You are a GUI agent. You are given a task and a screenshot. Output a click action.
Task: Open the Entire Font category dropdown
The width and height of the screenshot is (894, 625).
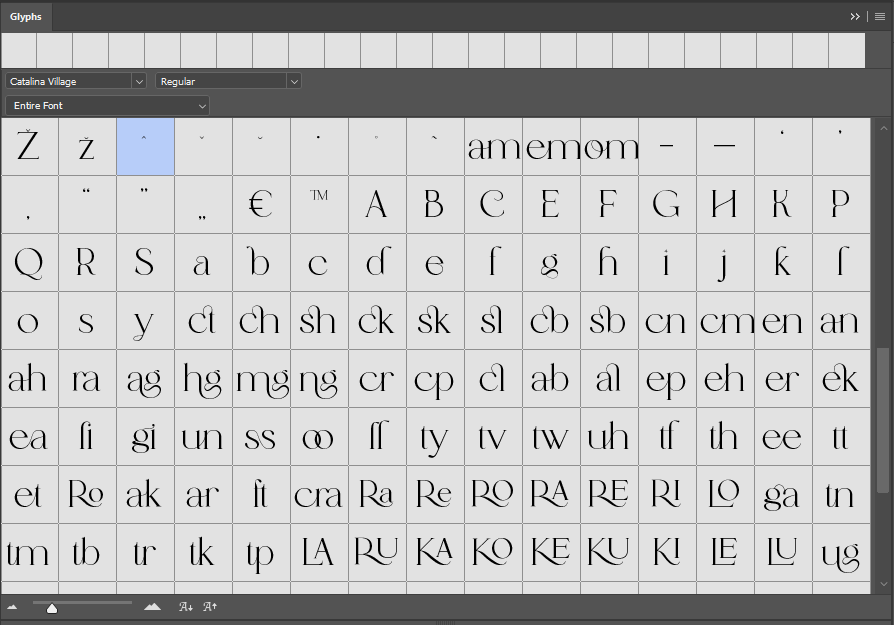(107, 105)
